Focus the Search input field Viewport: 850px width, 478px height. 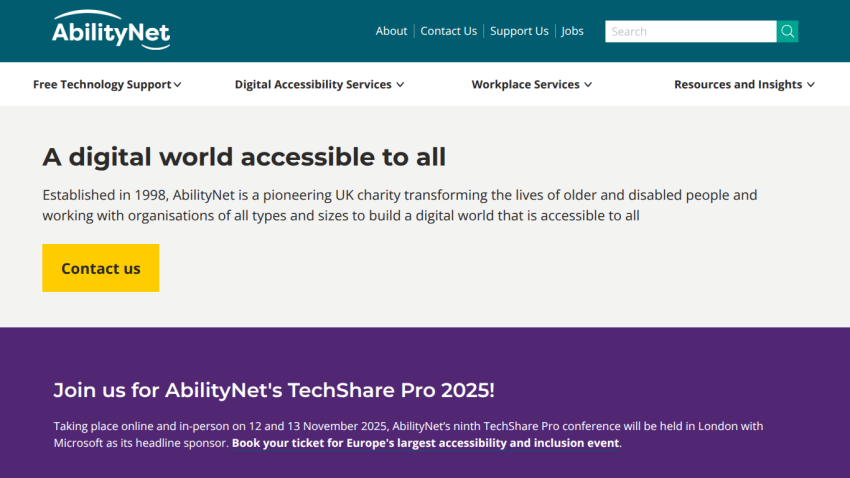tap(691, 31)
